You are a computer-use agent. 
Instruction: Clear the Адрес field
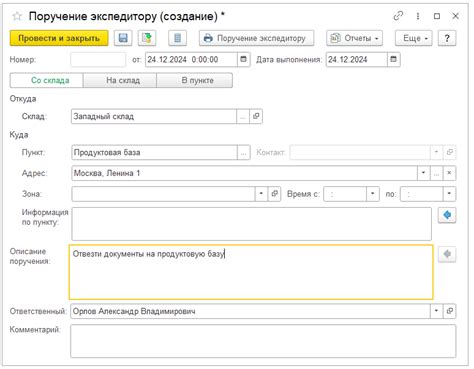pos(449,173)
